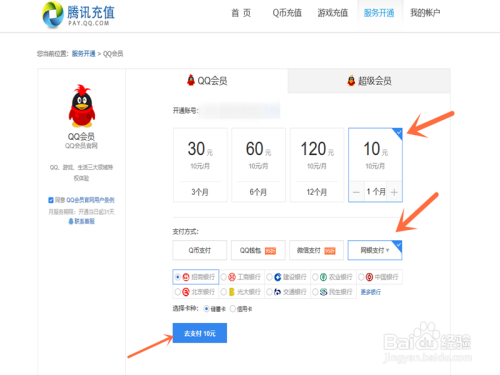
Task: Select the 民生银行 radio button
Action: click(x=315, y=292)
